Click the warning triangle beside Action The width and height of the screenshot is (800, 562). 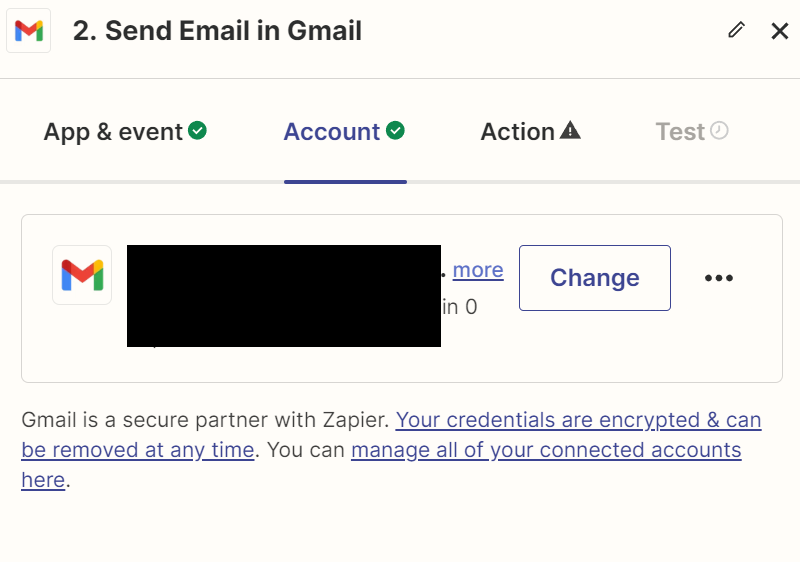pos(570,131)
